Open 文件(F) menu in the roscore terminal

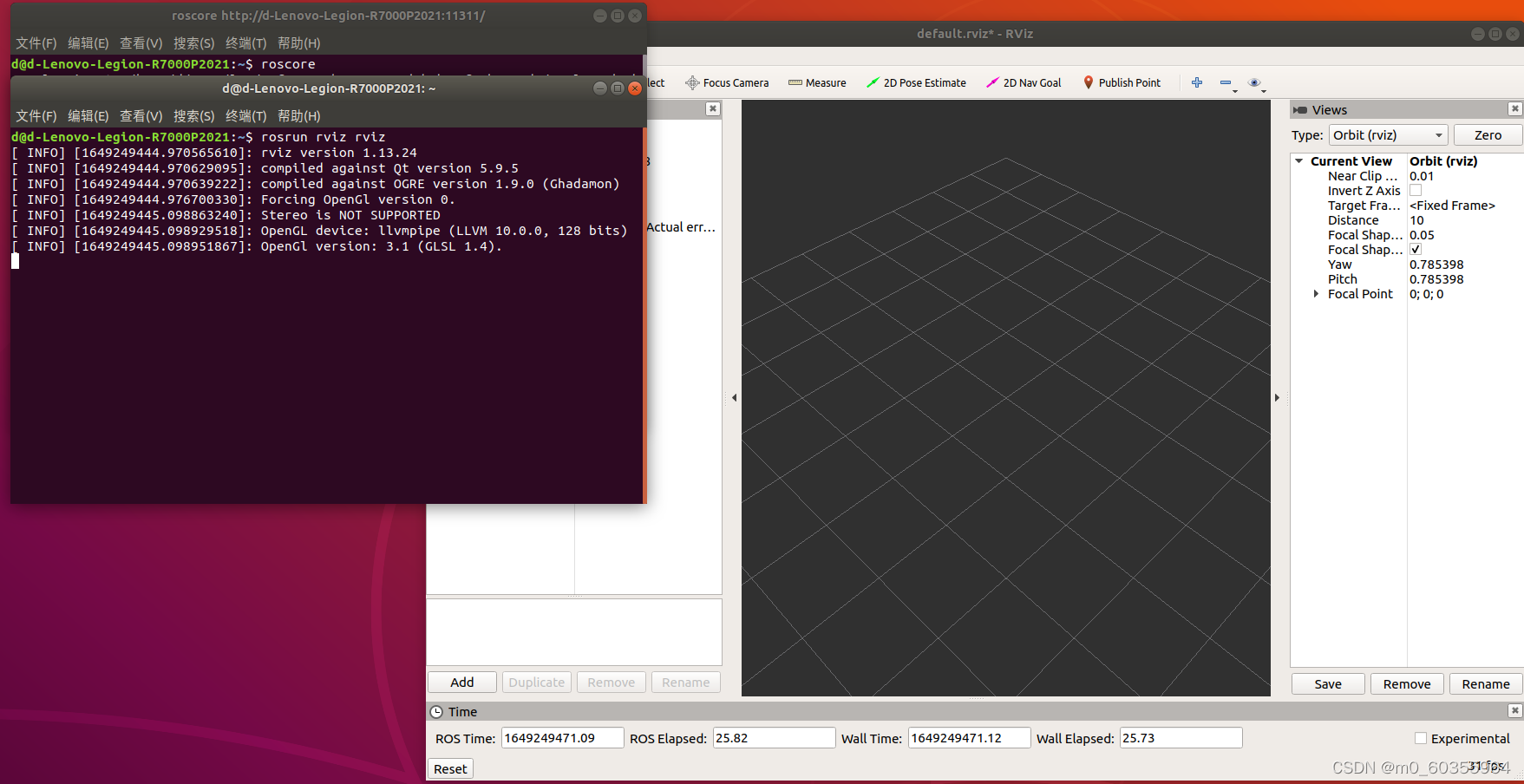pyautogui.click(x=36, y=43)
